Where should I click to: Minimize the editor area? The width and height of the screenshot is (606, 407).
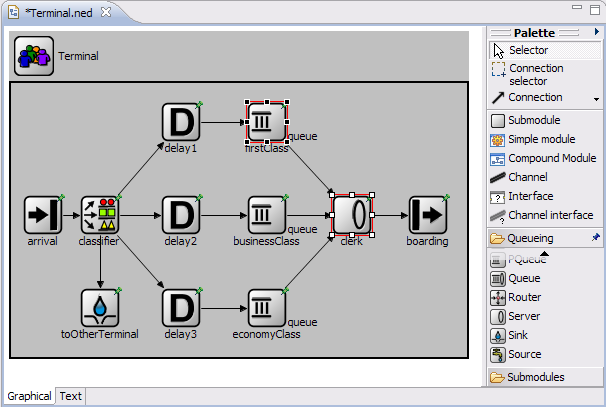(x=577, y=7)
